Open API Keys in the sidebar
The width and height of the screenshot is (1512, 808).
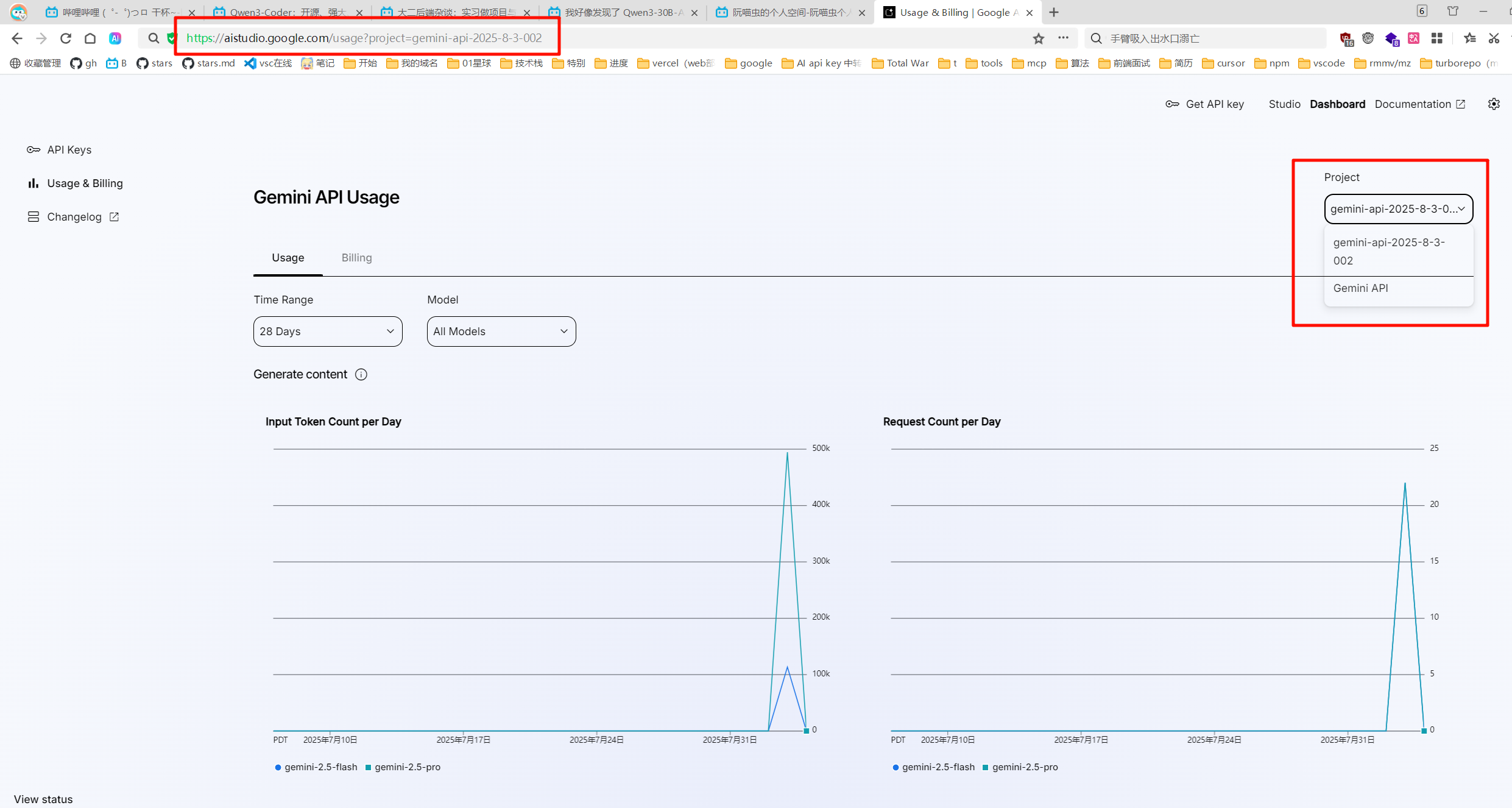coord(59,150)
